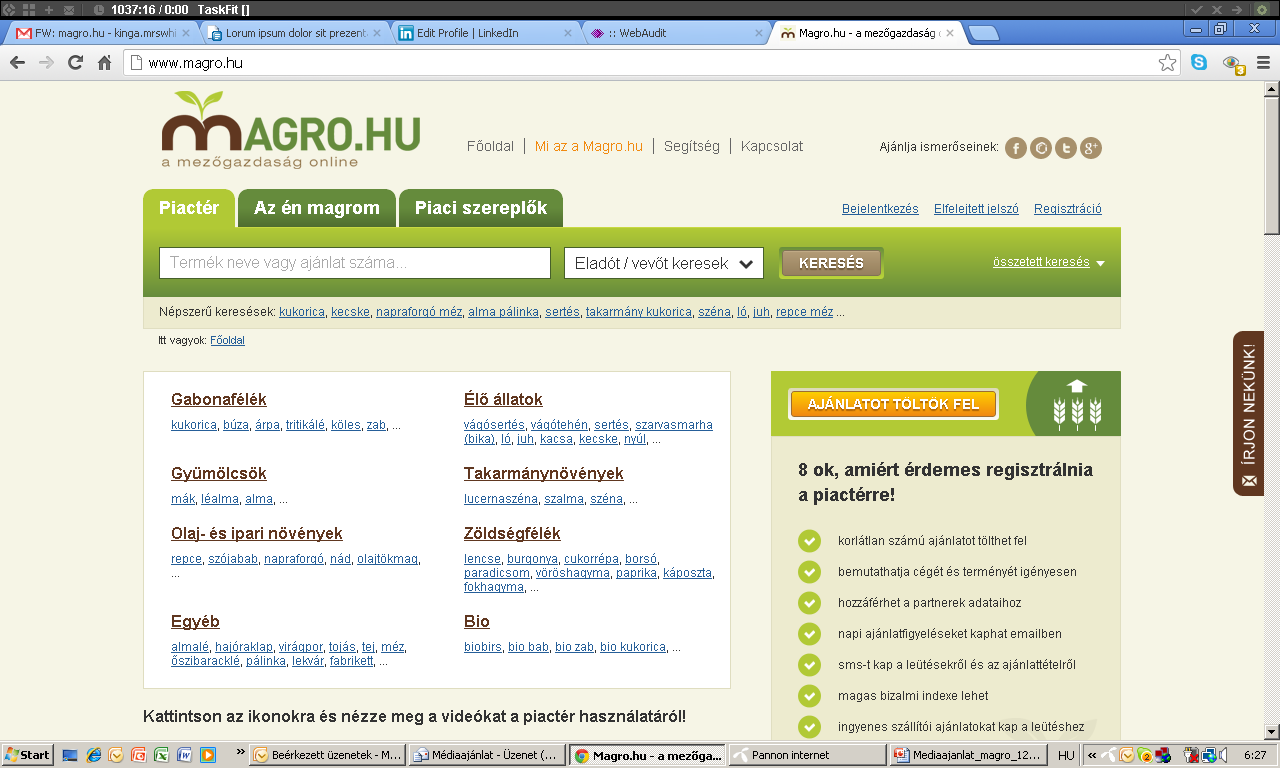Launch Excel from quick launch

coord(161,755)
